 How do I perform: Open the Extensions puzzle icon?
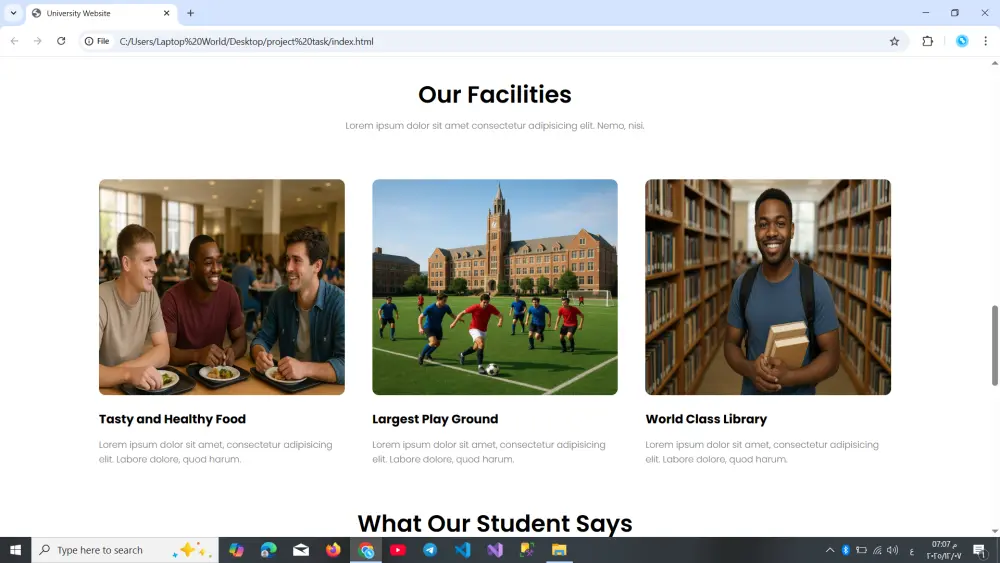[x=927, y=41]
